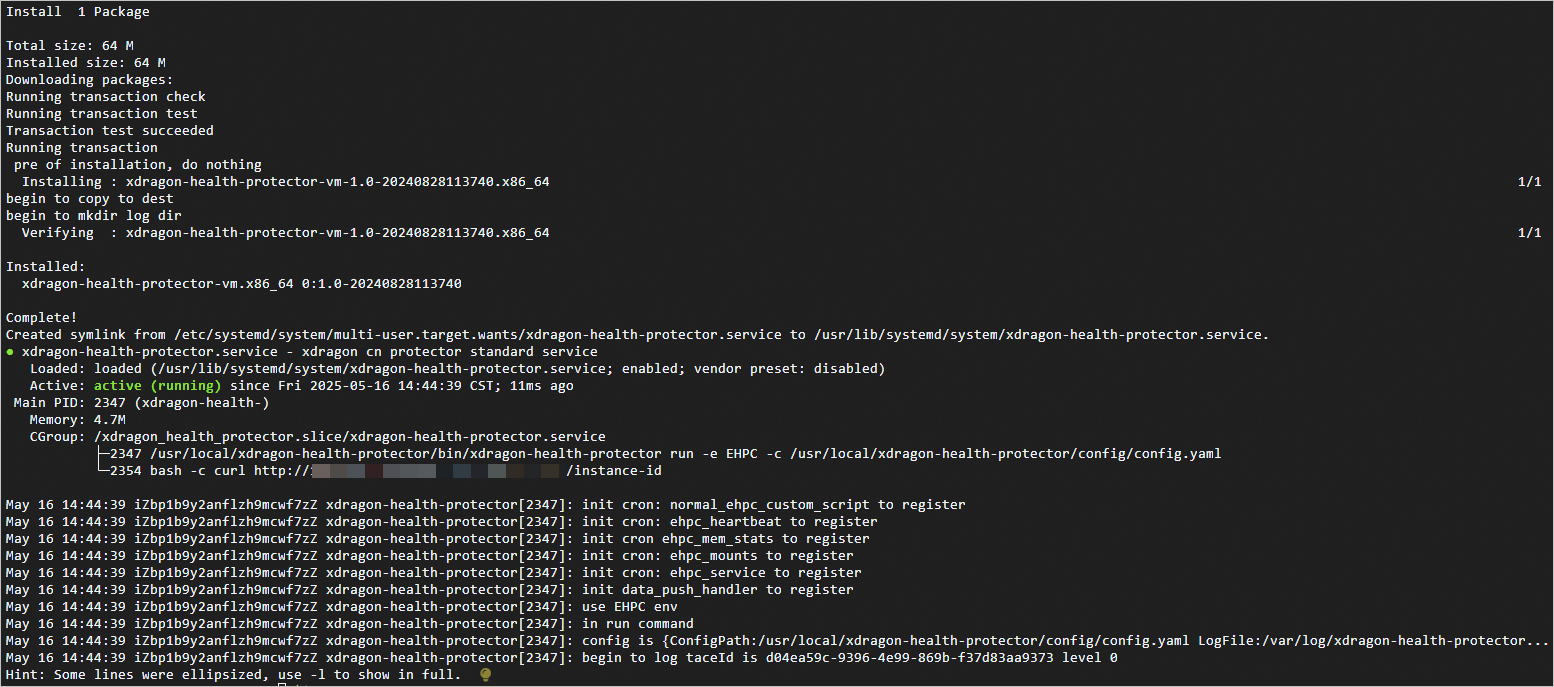Click the 'Loaded: loaded' service file line
This screenshot has height=687, width=1554.
[x=457, y=369]
